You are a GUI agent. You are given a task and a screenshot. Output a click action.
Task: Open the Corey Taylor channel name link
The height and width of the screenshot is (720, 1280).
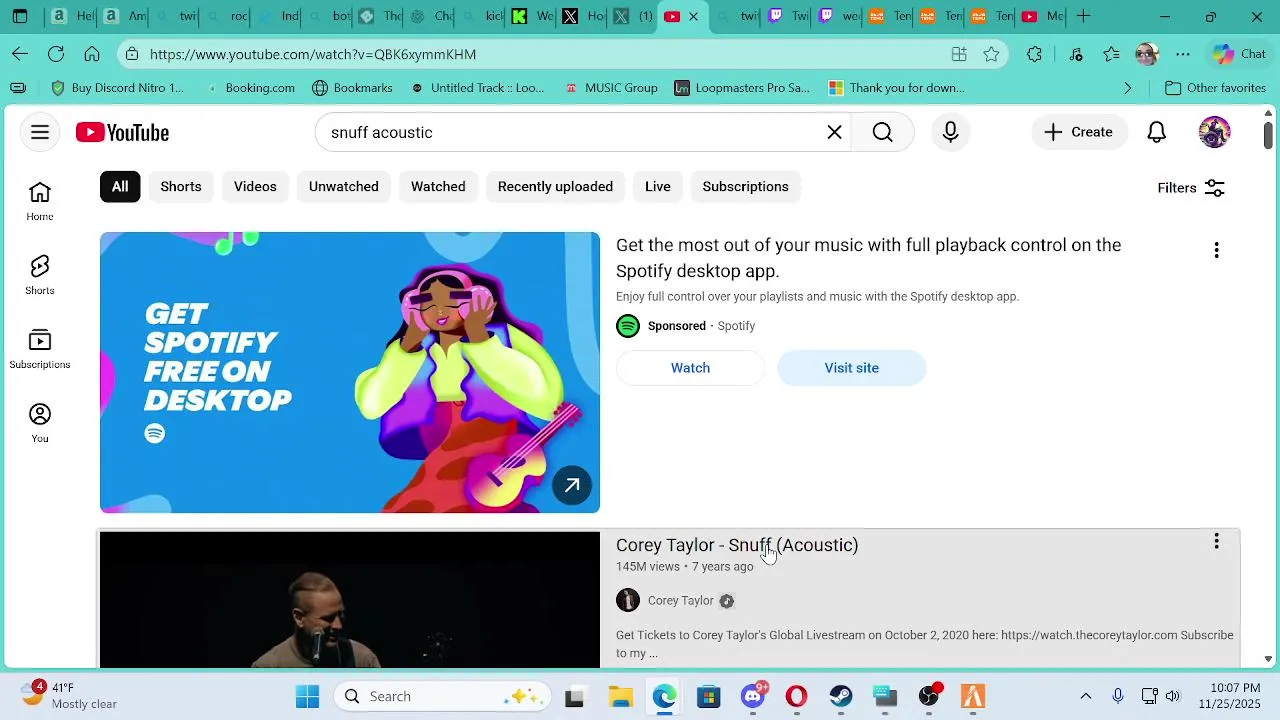tap(680, 601)
